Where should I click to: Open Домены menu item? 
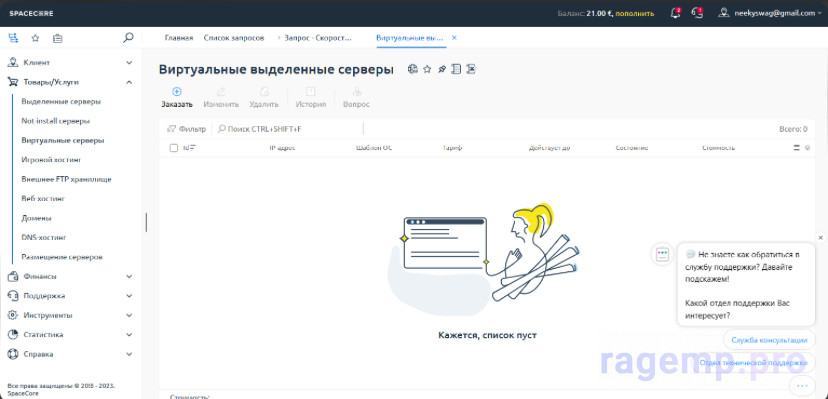(36, 218)
